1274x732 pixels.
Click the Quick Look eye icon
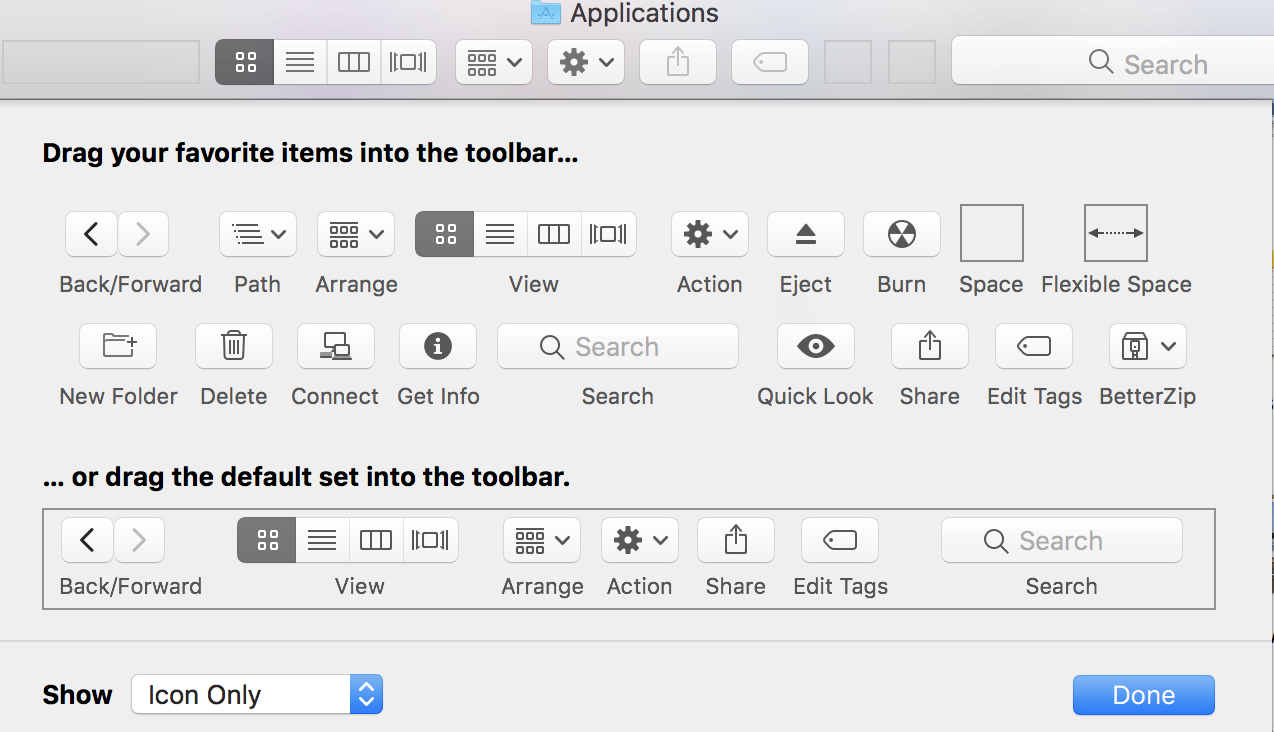click(815, 346)
